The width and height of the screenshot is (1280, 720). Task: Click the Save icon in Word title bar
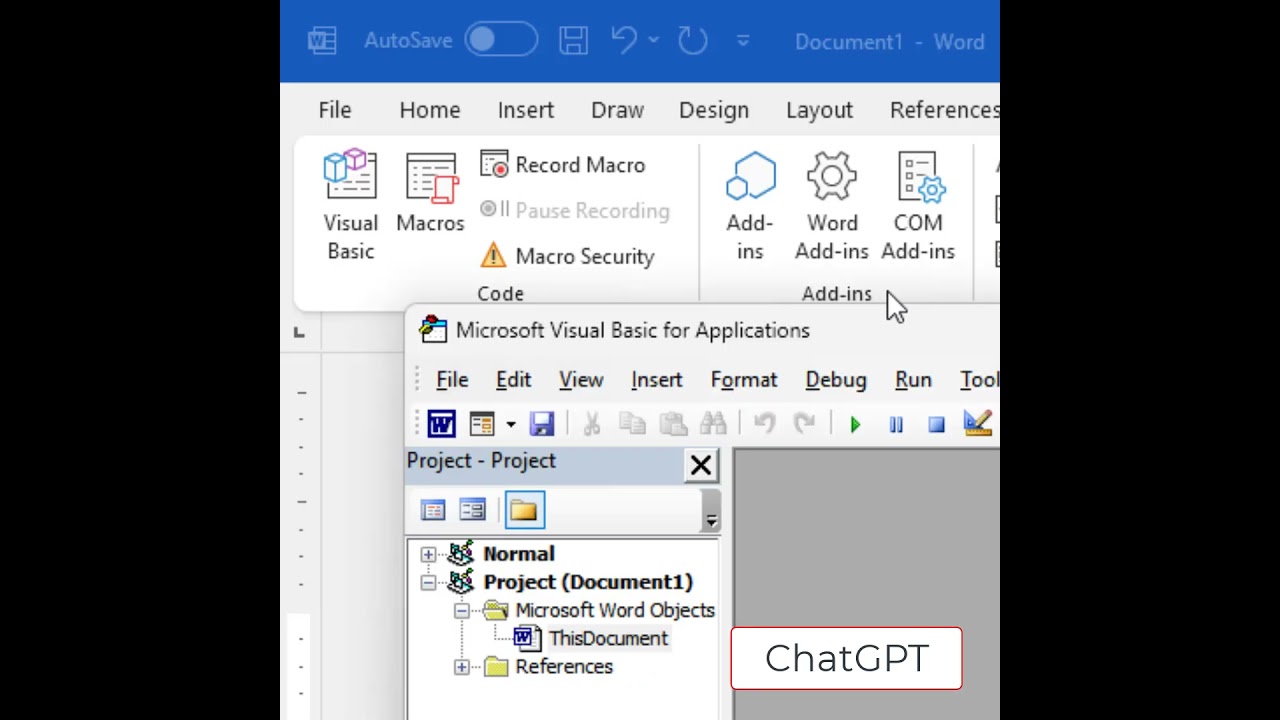tap(573, 41)
